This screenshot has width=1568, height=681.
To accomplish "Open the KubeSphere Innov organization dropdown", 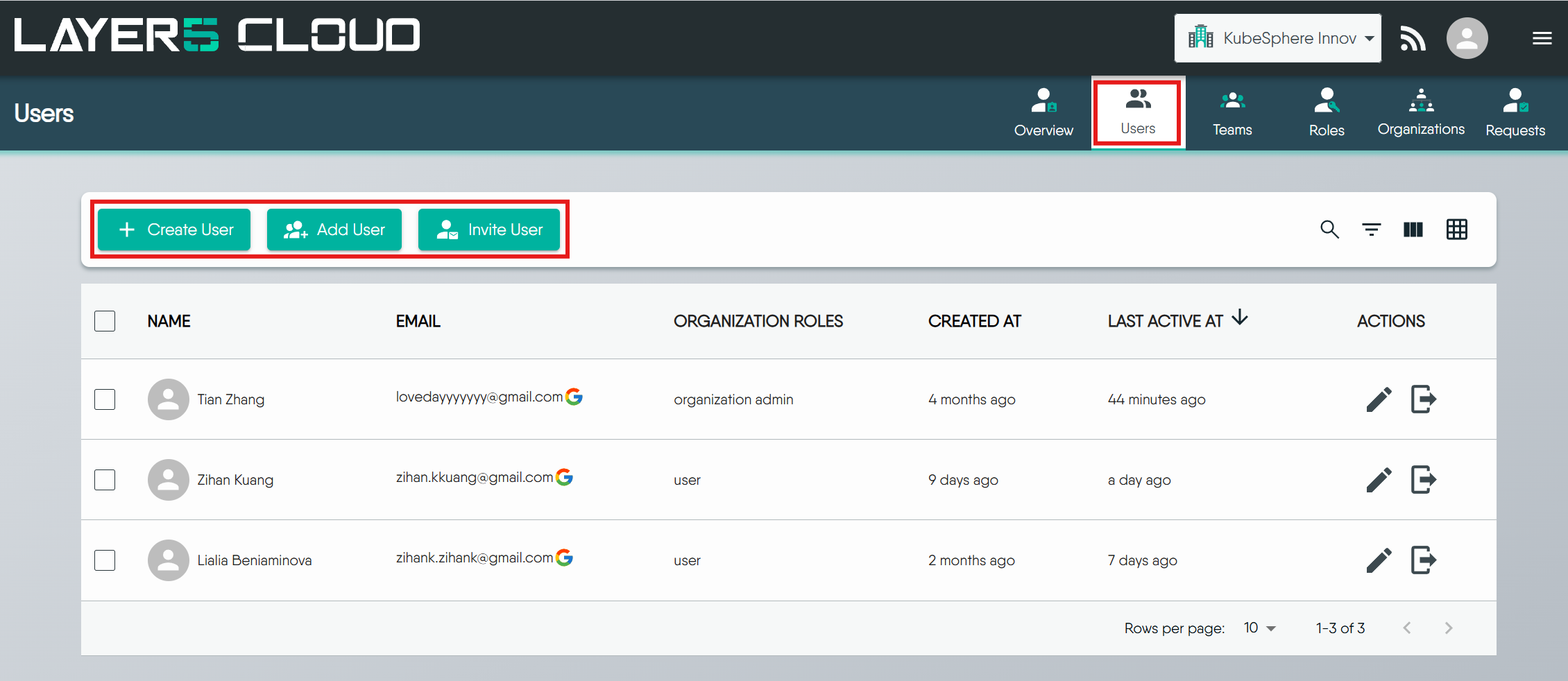I will click(x=1277, y=38).
